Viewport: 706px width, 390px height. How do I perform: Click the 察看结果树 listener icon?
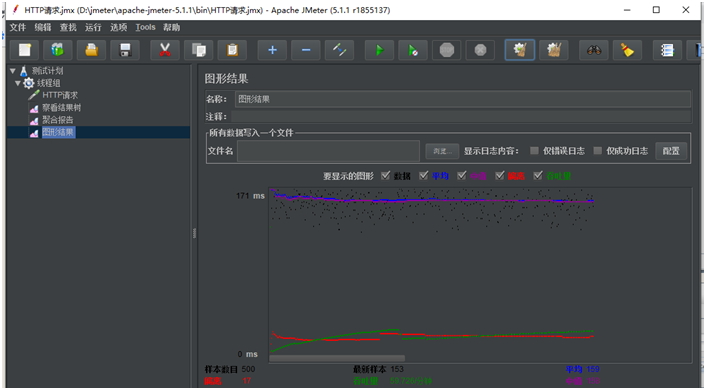click(34, 108)
